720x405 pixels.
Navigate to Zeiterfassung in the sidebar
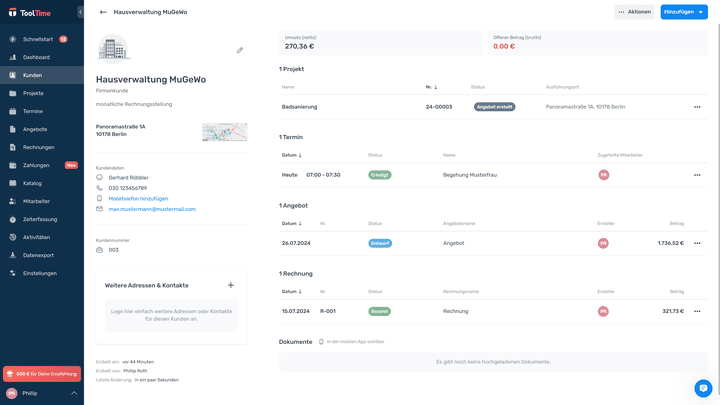pyautogui.click(x=40, y=219)
